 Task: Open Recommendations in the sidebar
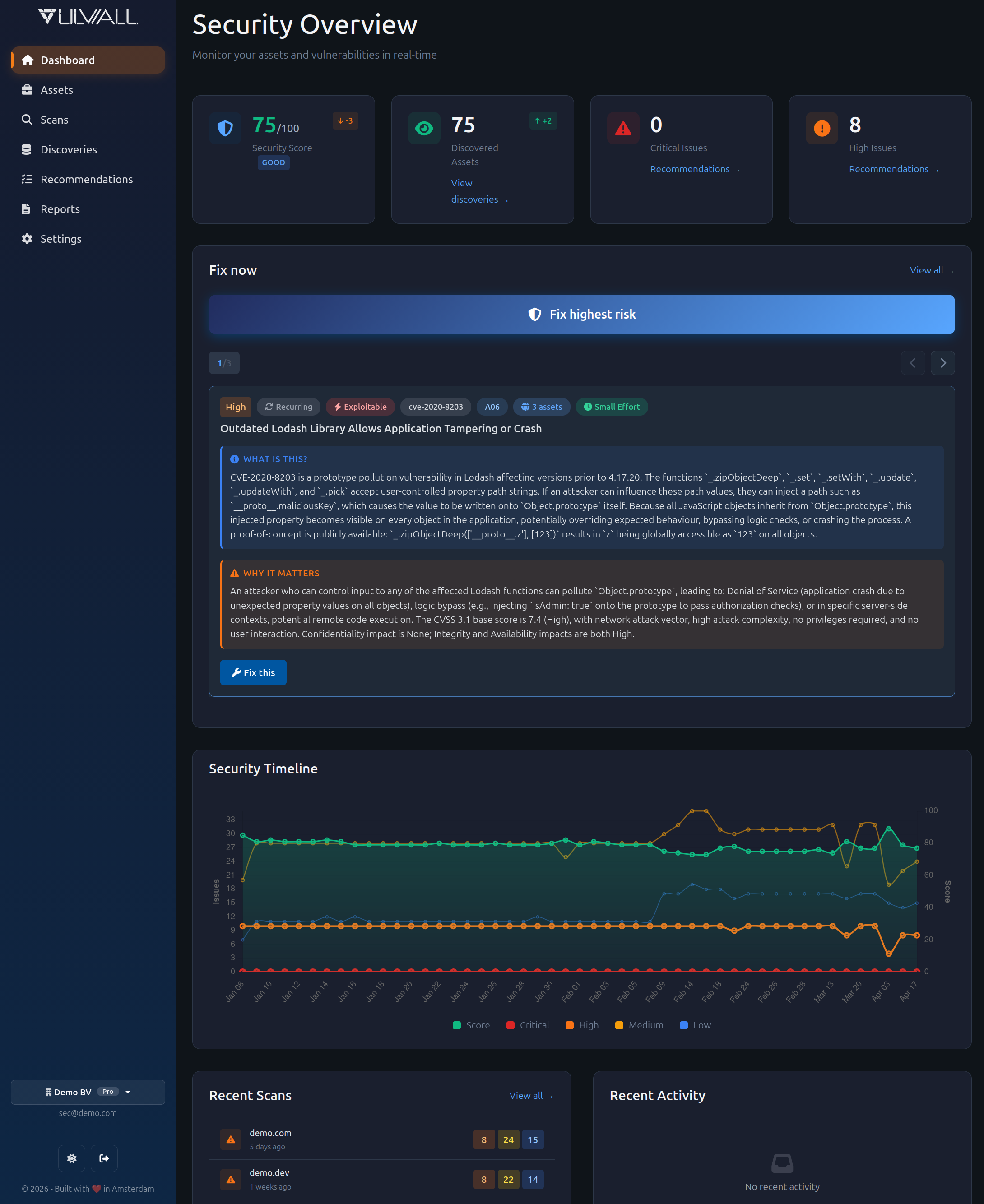click(x=86, y=179)
